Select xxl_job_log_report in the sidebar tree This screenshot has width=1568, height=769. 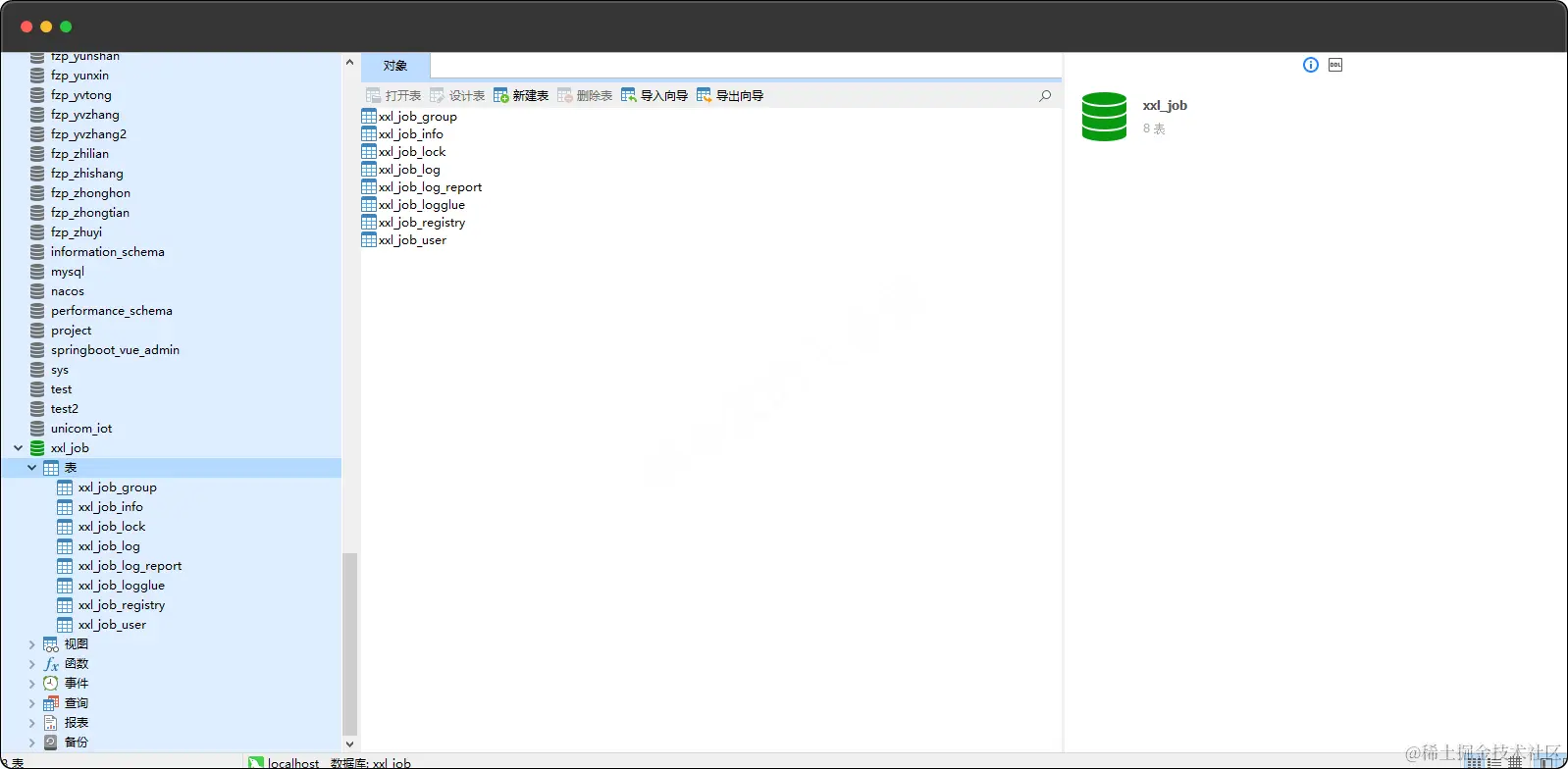tap(131, 566)
